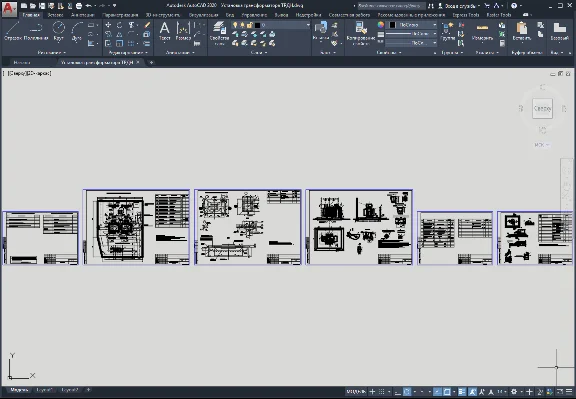The image size is (576, 399).
Task: Select the Круг (Circle) tool
Action: pos(58,31)
